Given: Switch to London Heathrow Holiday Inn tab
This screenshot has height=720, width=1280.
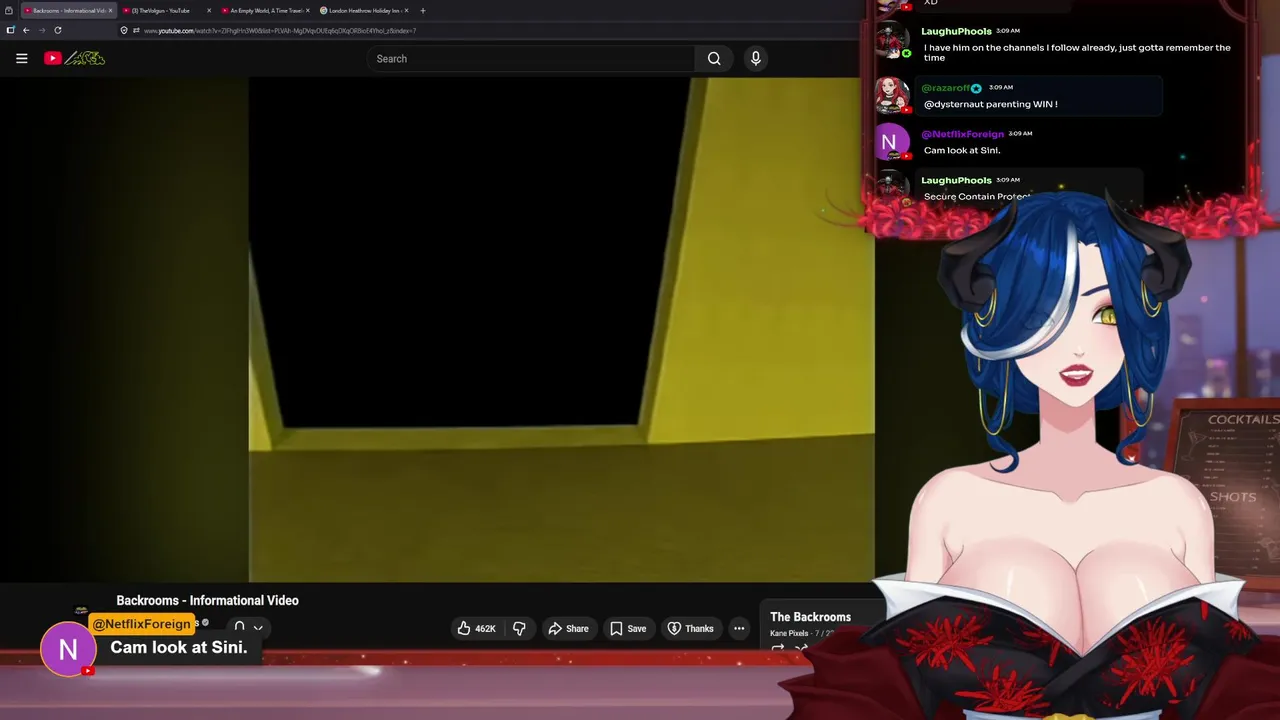Looking at the screenshot, I should [x=361, y=10].
